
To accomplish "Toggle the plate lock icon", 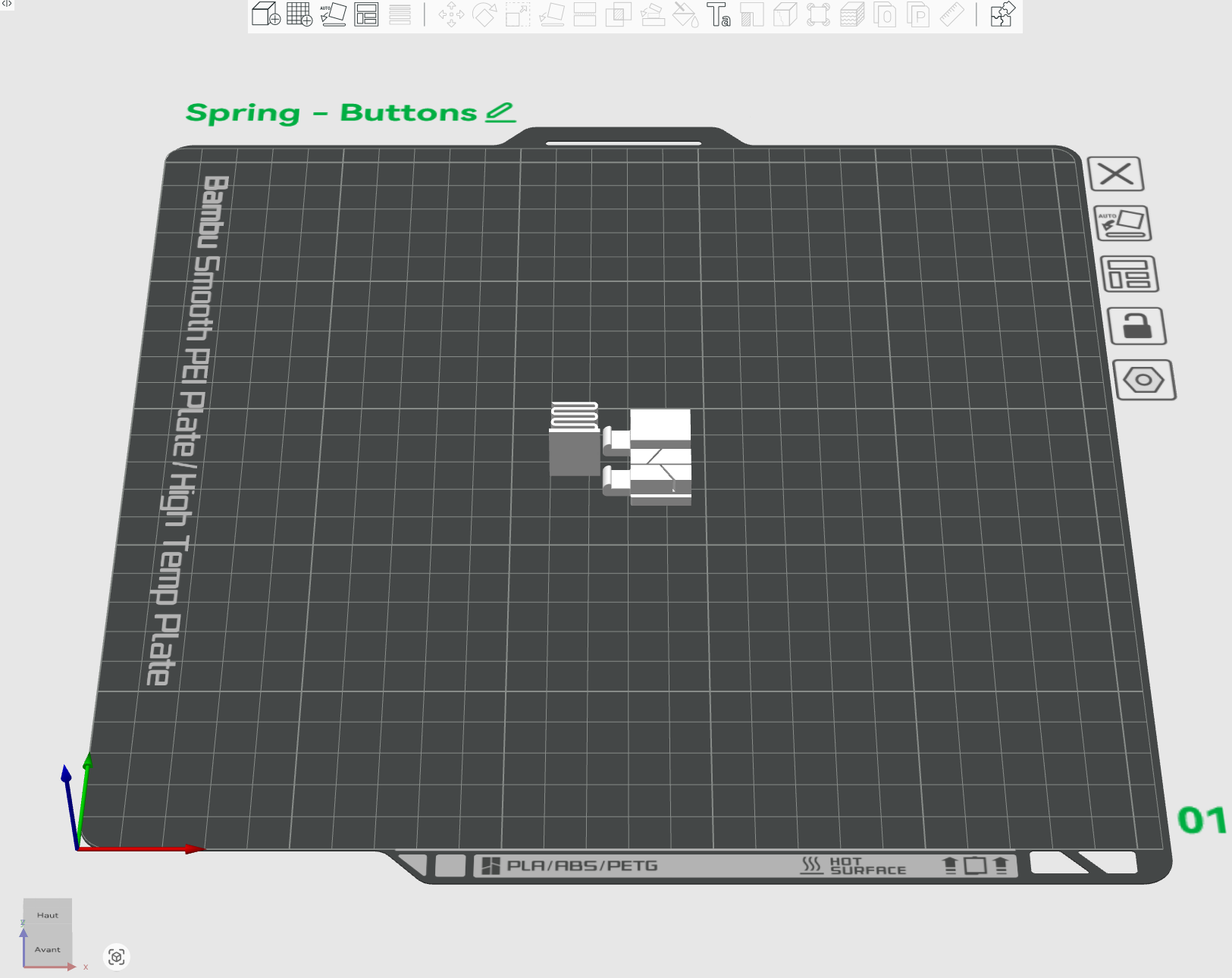I will 1136,326.
